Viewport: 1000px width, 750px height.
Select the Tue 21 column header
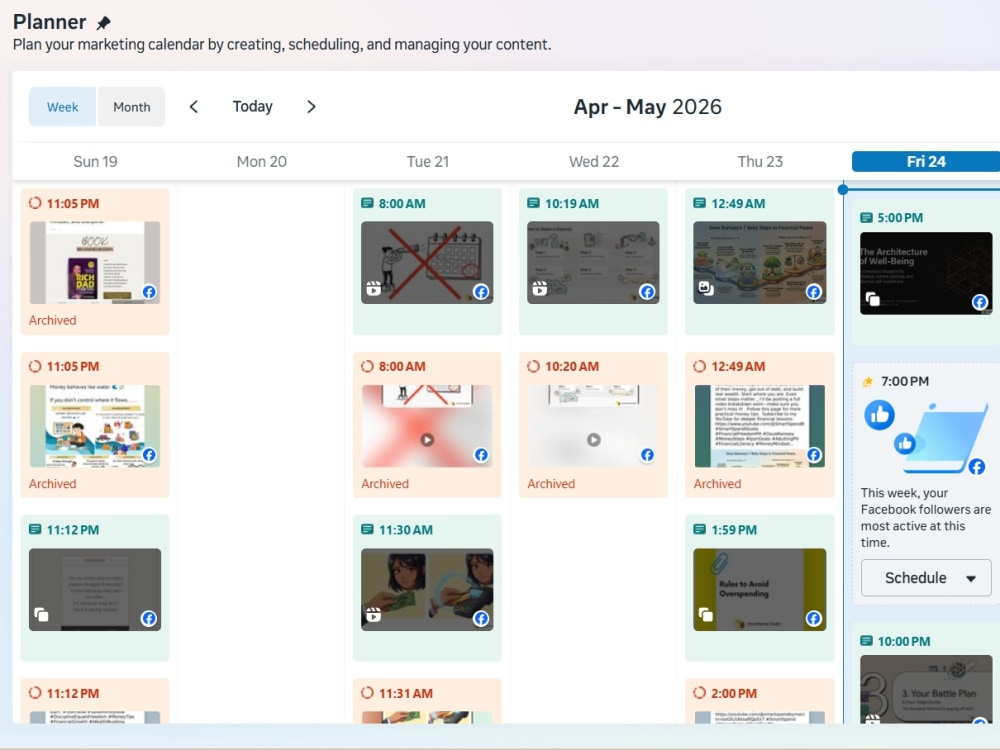tap(428, 161)
